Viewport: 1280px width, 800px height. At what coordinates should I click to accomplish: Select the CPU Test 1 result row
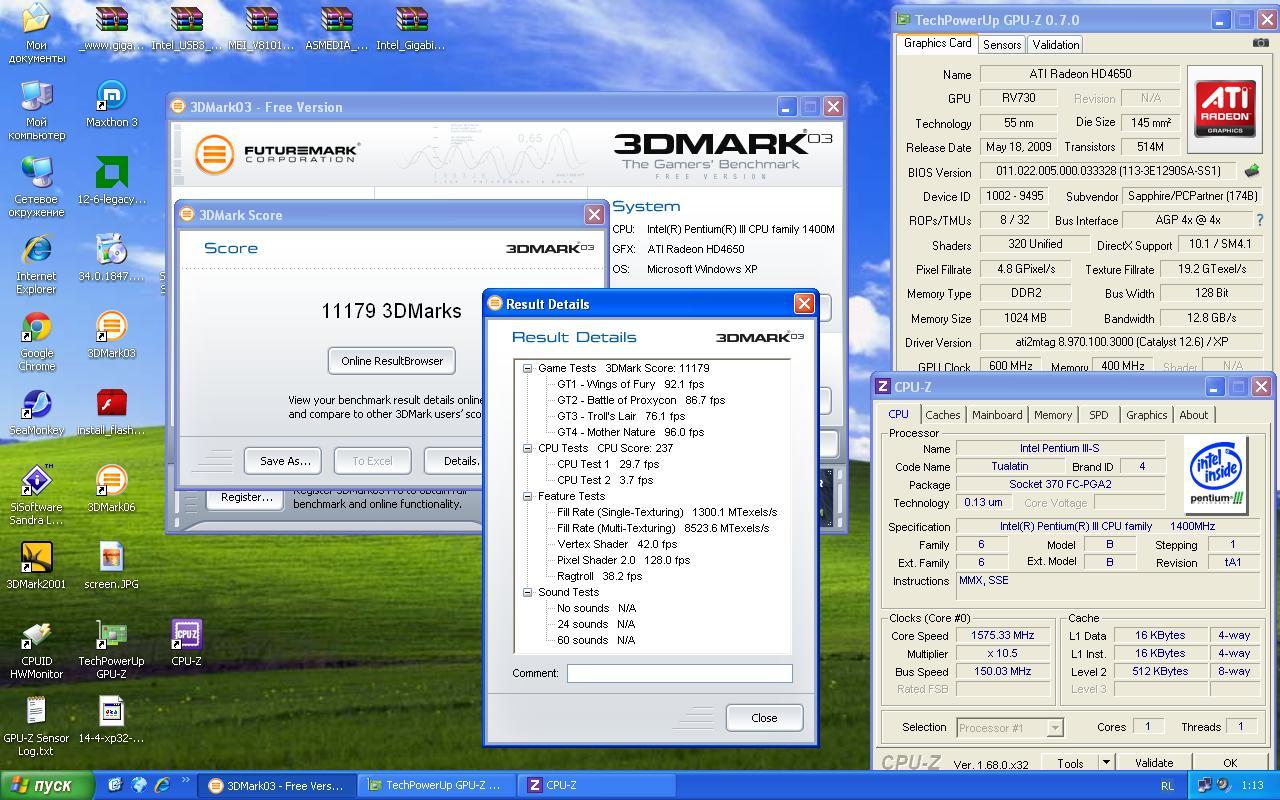click(608, 464)
